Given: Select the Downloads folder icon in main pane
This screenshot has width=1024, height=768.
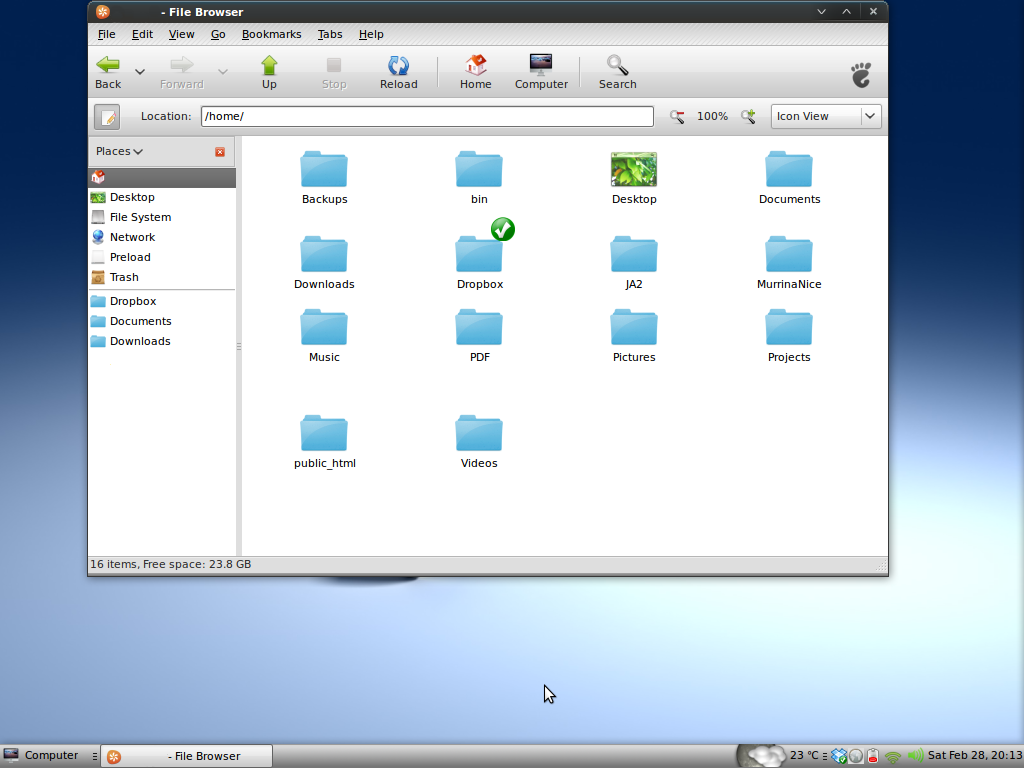Looking at the screenshot, I should tap(324, 255).
